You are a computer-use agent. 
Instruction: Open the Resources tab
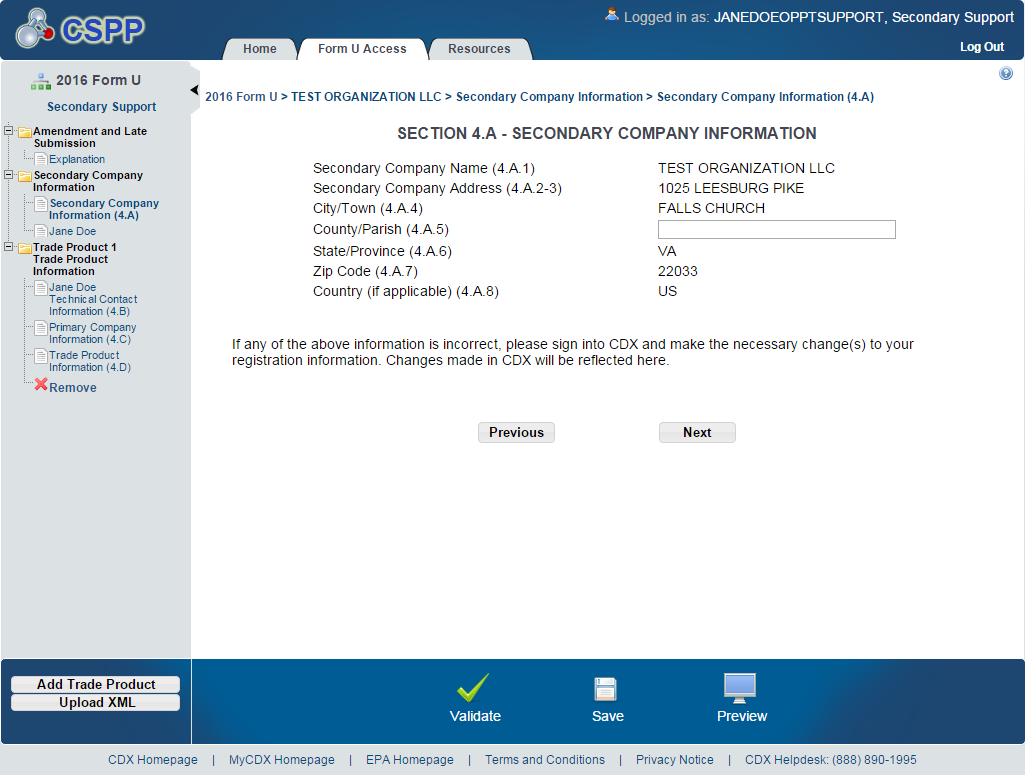click(x=479, y=49)
